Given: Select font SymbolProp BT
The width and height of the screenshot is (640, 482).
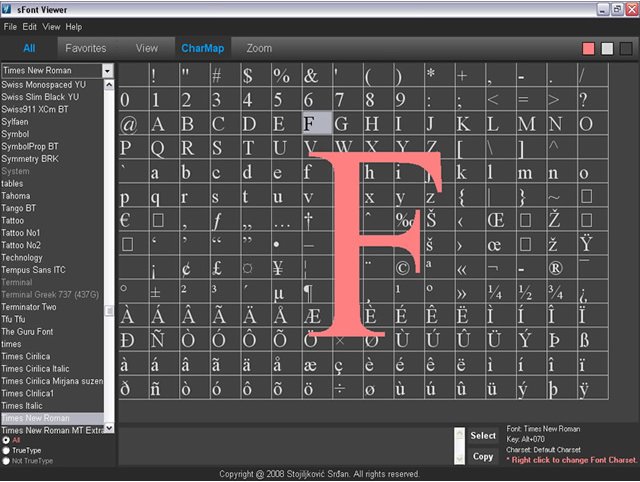Looking at the screenshot, I should coord(52,147).
